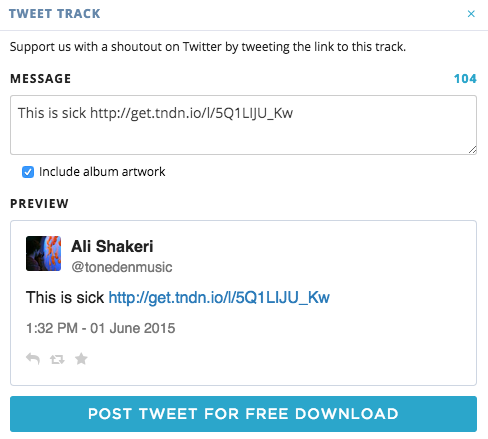The width and height of the screenshot is (488, 439).
Task: Click the Ali Shakeri display name
Action: pos(112,246)
